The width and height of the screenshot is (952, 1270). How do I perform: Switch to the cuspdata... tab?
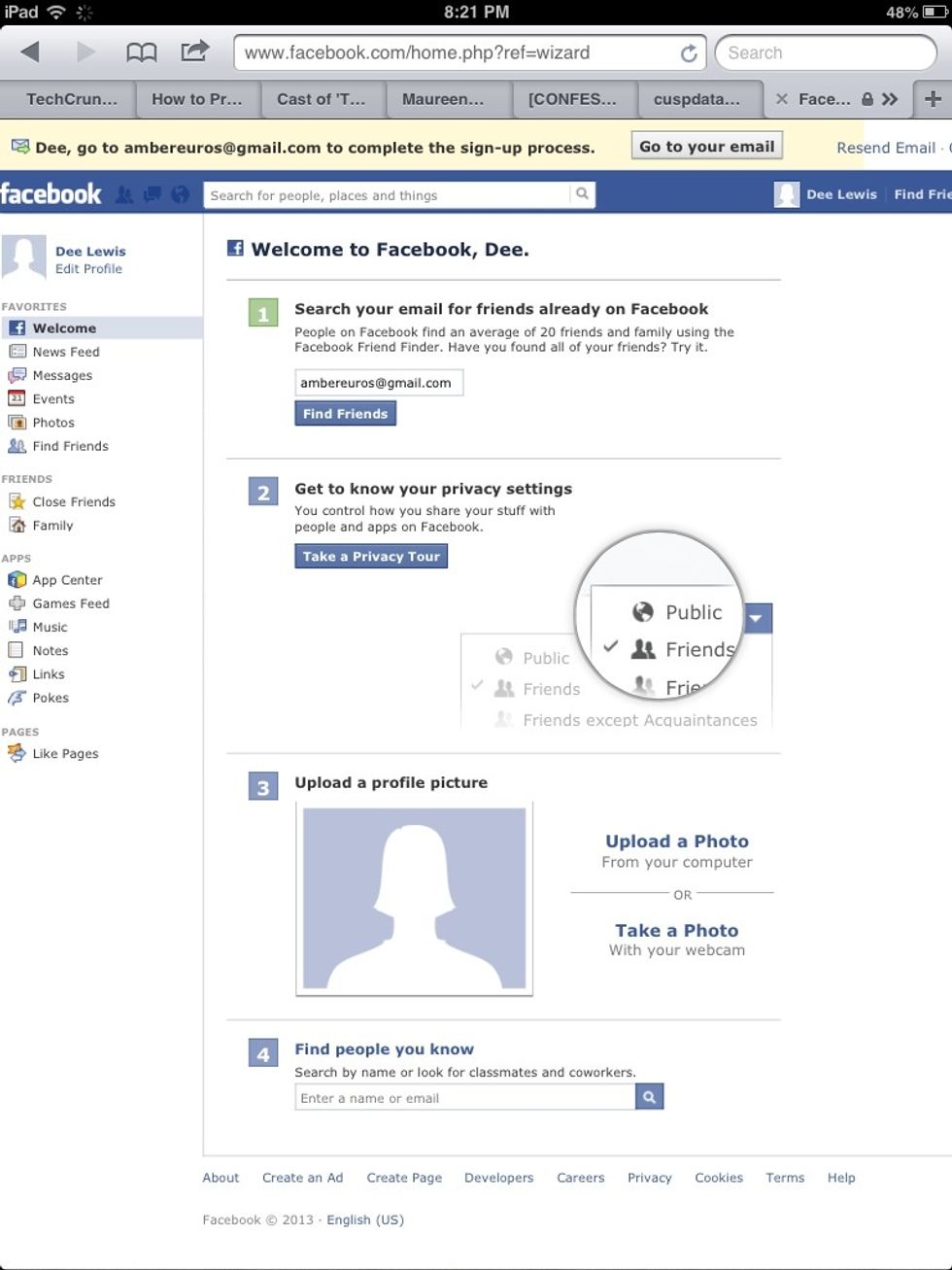pos(697,99)
